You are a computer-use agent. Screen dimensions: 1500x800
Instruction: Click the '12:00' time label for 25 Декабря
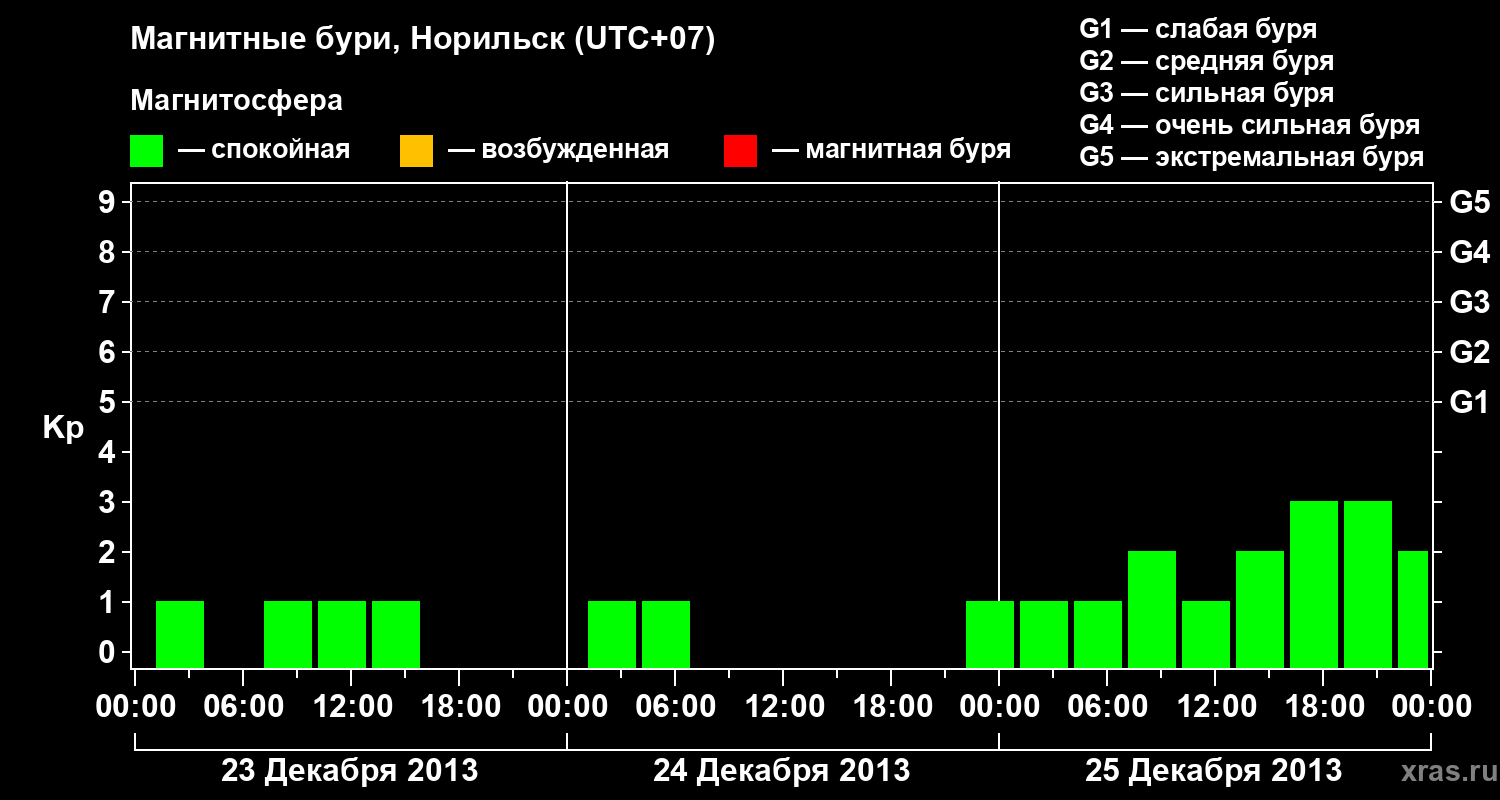tap(1215, 707)
